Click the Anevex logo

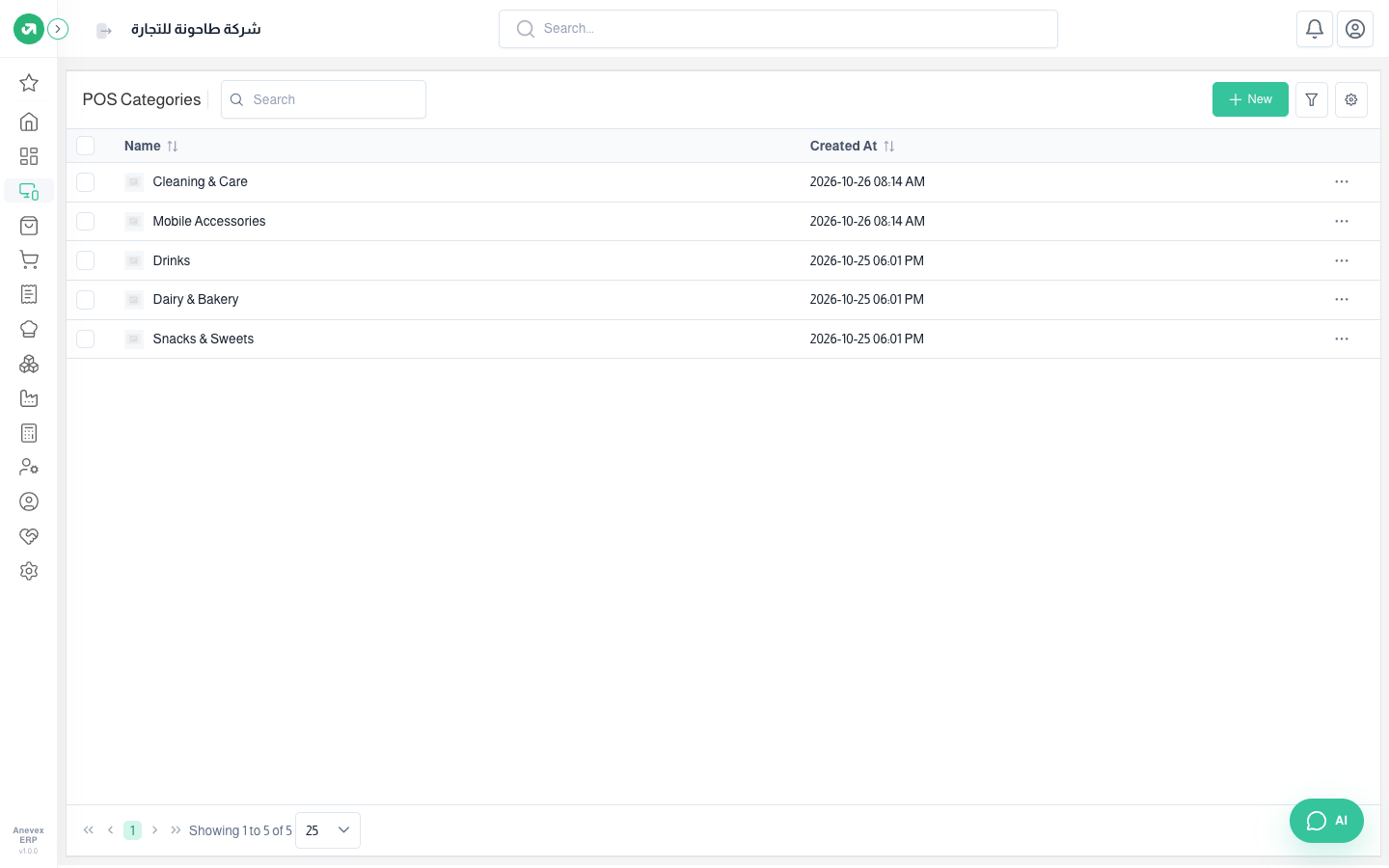click(29, 29)
